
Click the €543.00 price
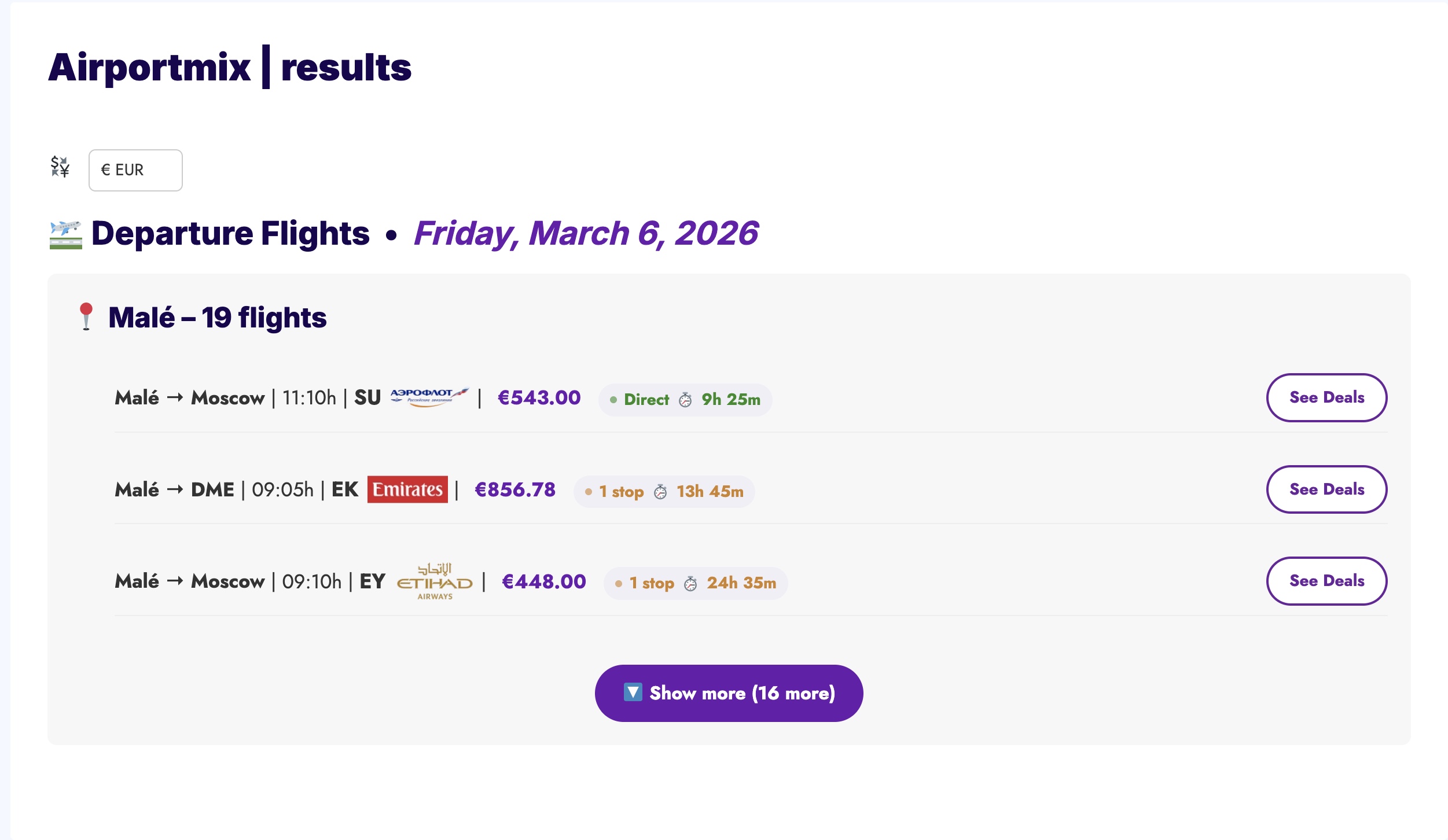539,398
